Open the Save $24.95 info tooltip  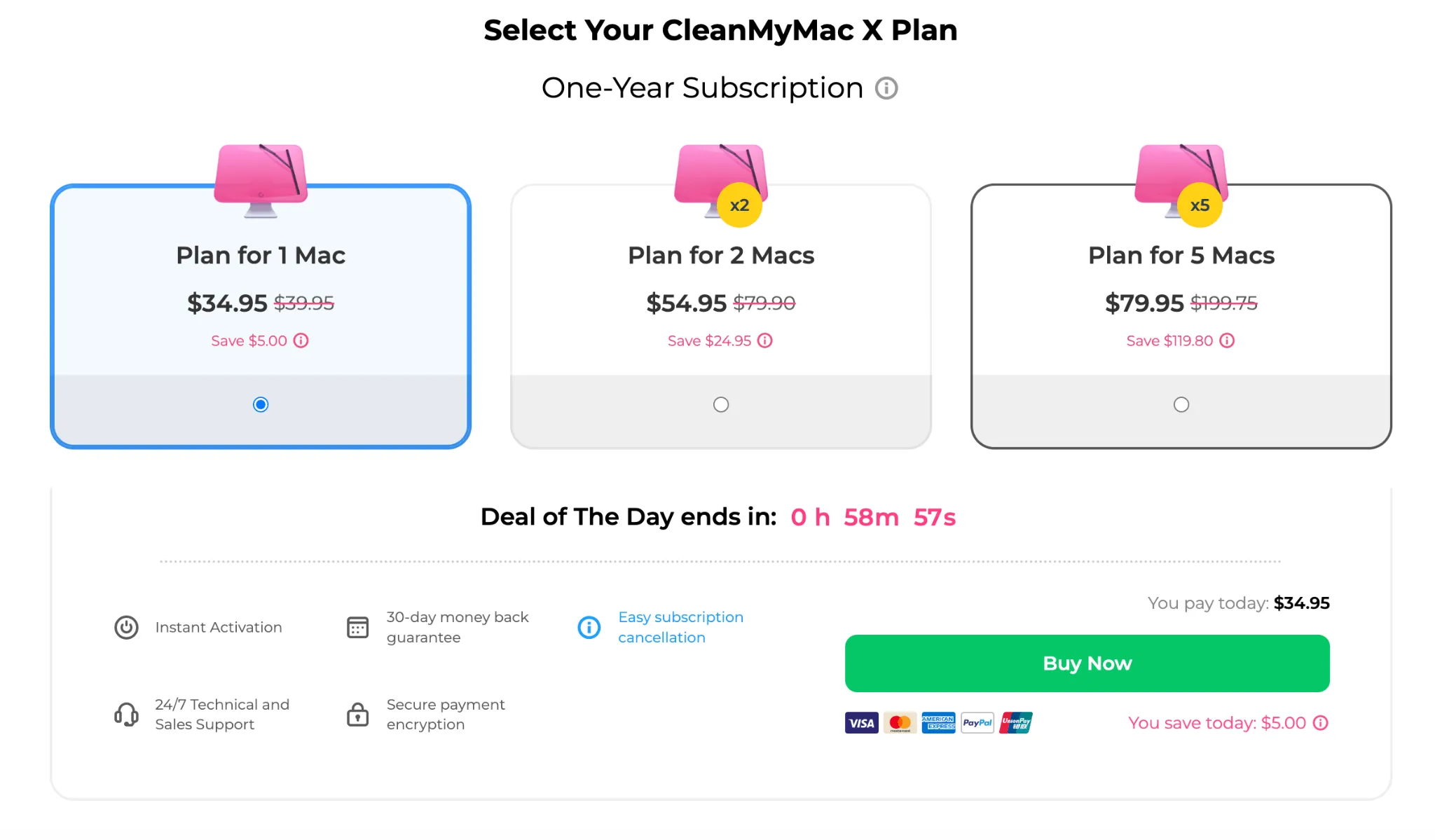[x=764, y=340]
